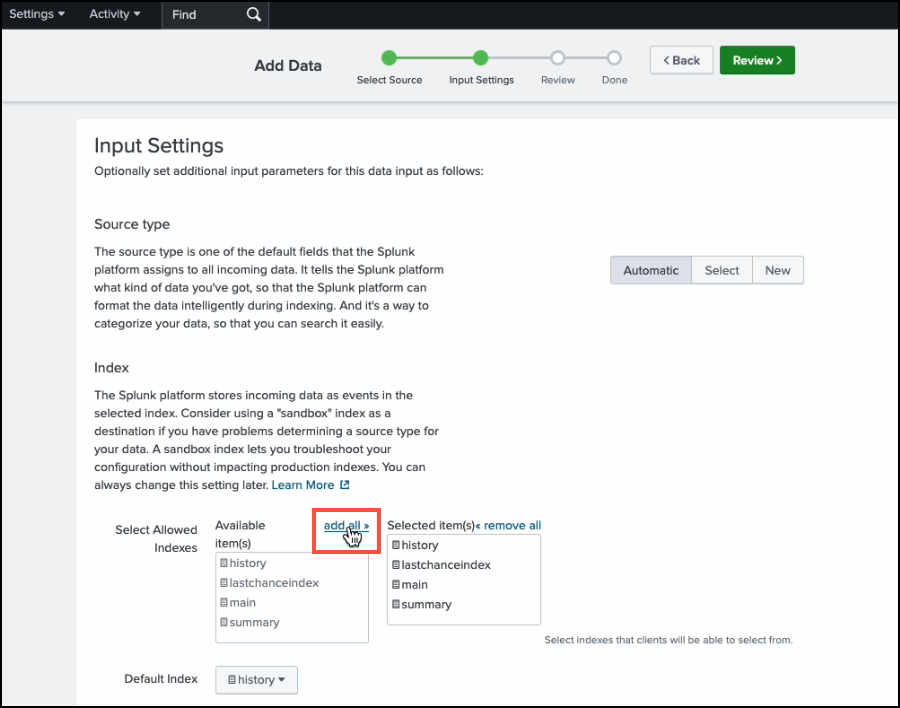
Task: Set source type to Automatic
Action: click(650, 270)
